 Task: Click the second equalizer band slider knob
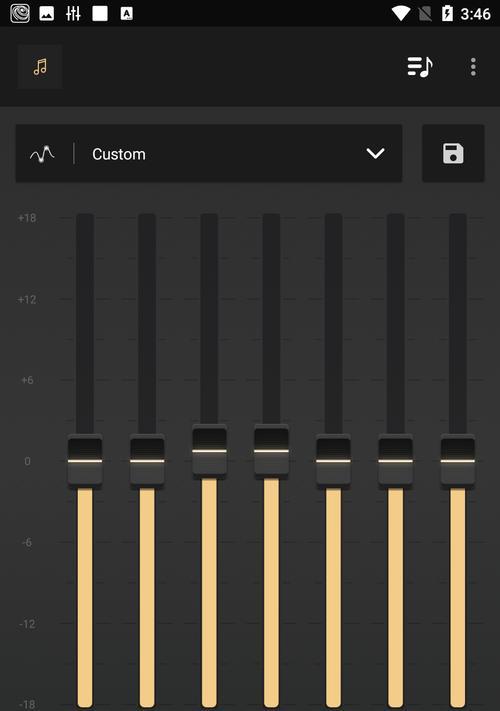click(x=147, y=461)
